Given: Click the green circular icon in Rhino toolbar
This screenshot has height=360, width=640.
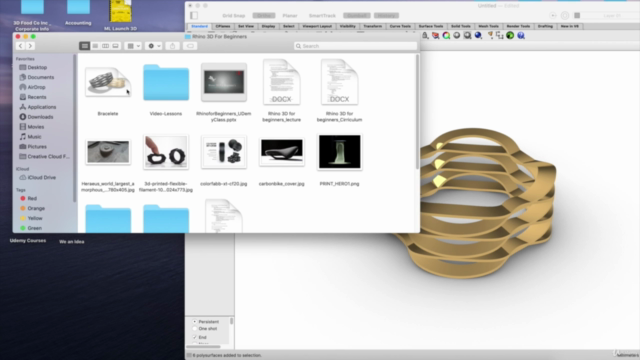Looking at the screenshot, I should 510,36.
